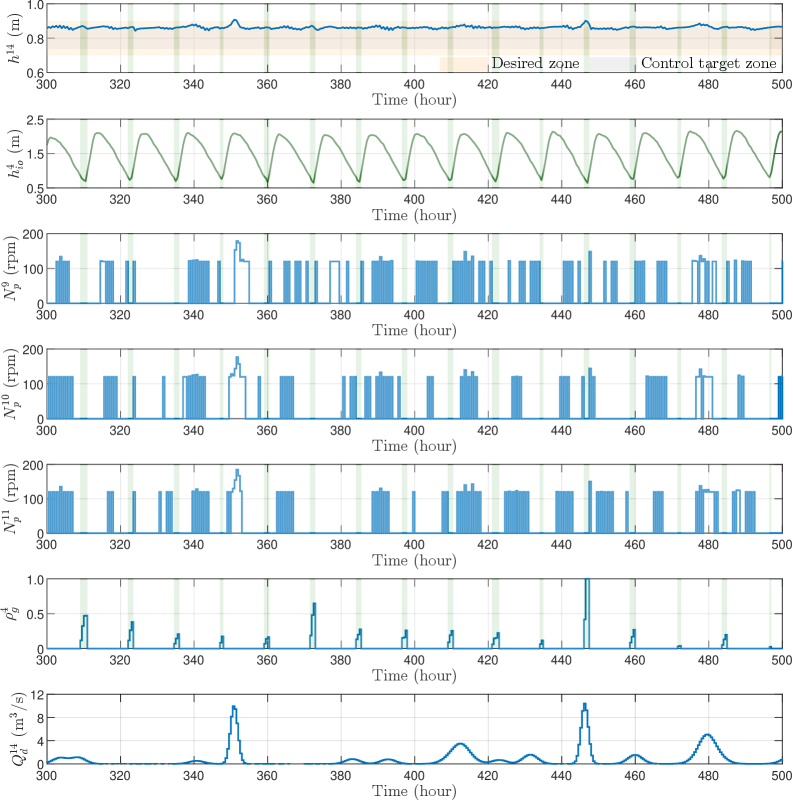Click the '0.5' tick on the rho_g plot
This screenshot has width=793, height=801.
tap(35, 614)
